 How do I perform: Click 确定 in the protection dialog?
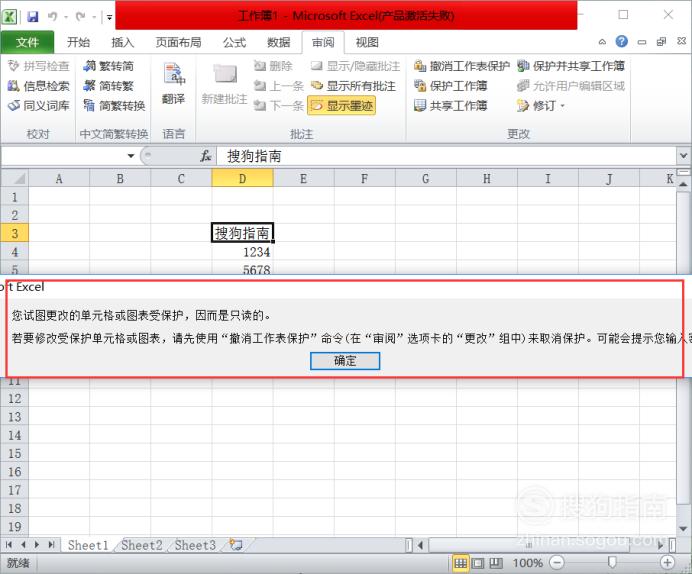pyautogui.click(x=345, y=361)
